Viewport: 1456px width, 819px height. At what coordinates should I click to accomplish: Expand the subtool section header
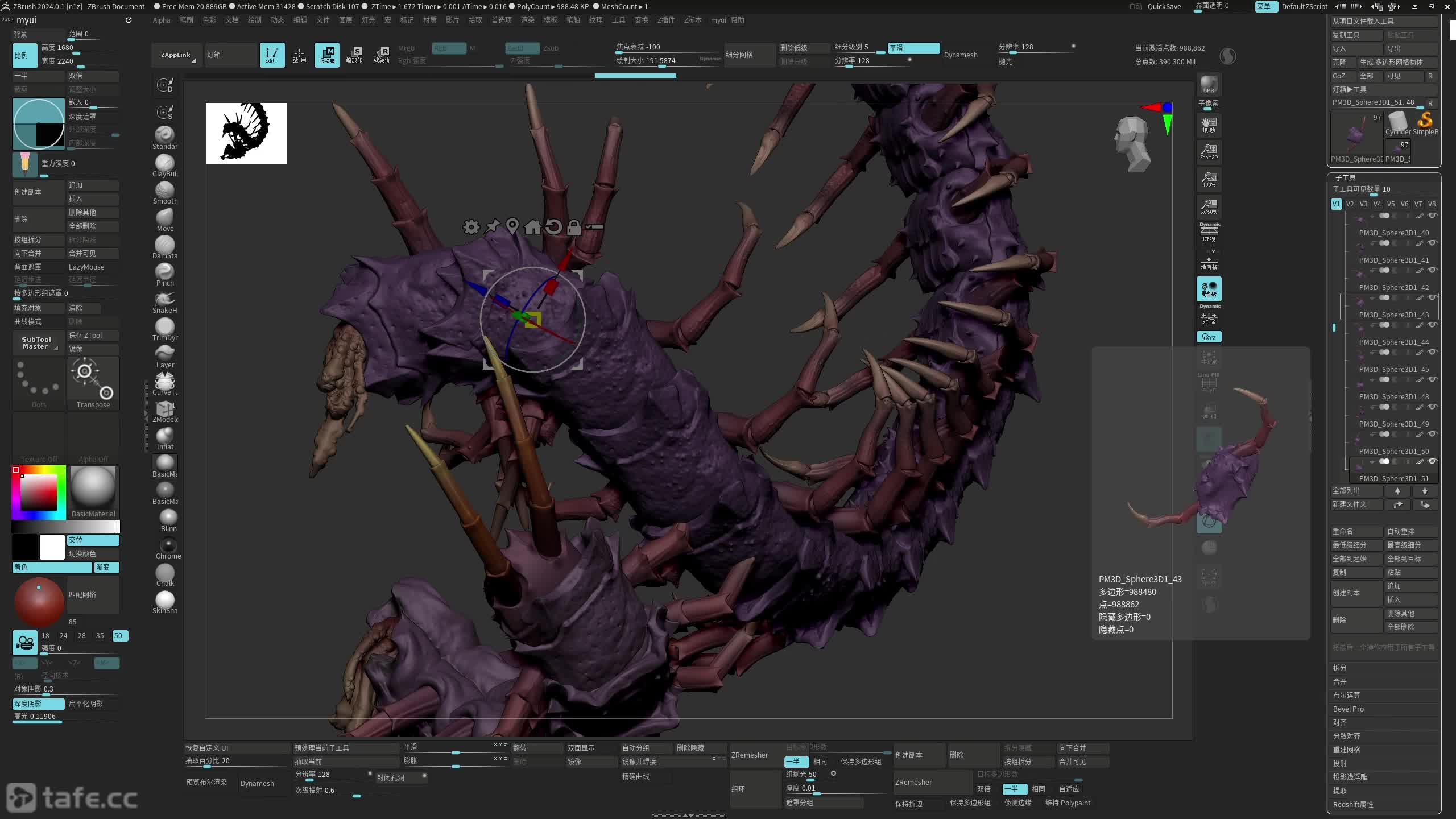(1345, 177)
